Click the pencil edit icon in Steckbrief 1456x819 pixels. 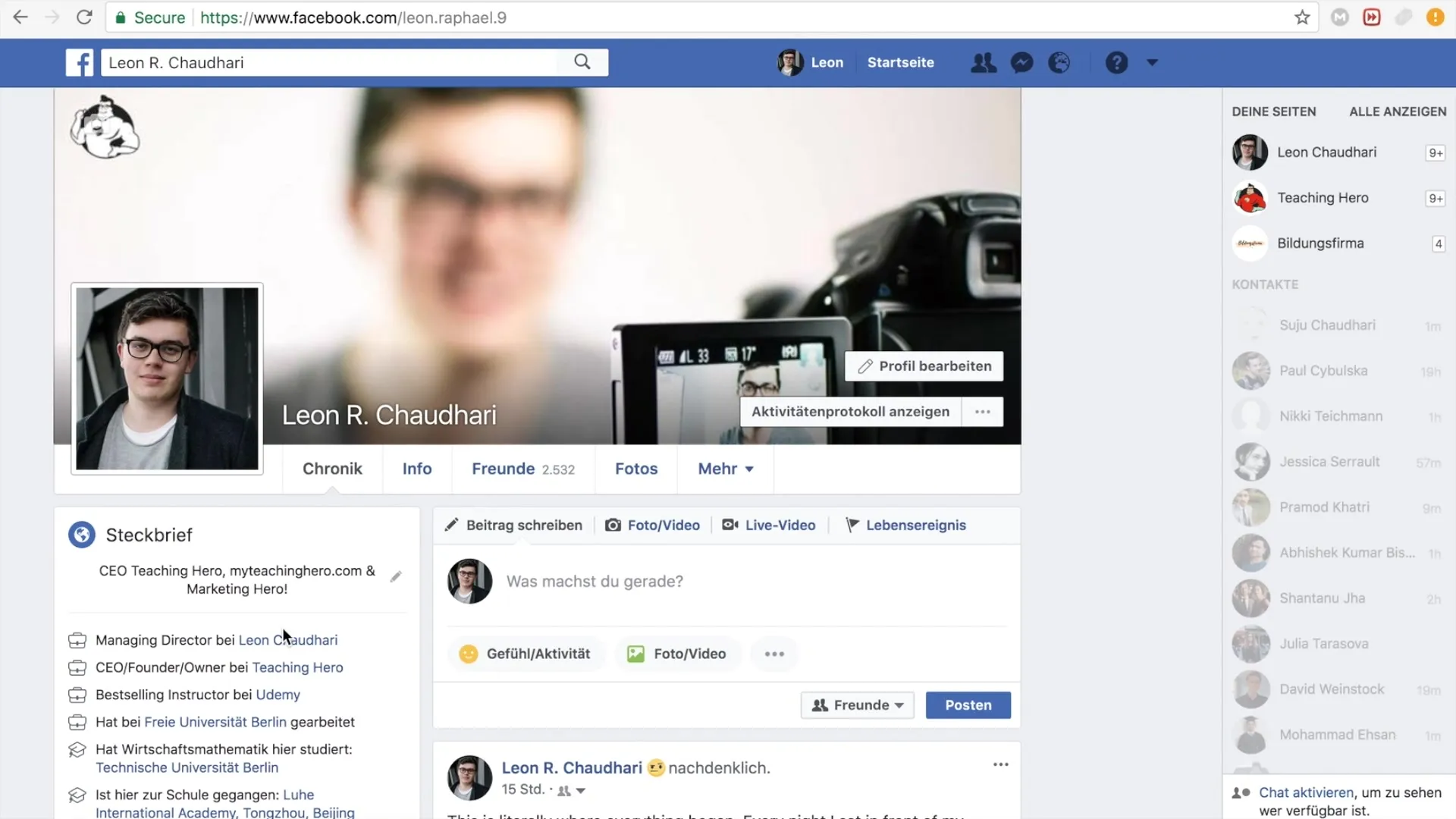pos(396,577)
